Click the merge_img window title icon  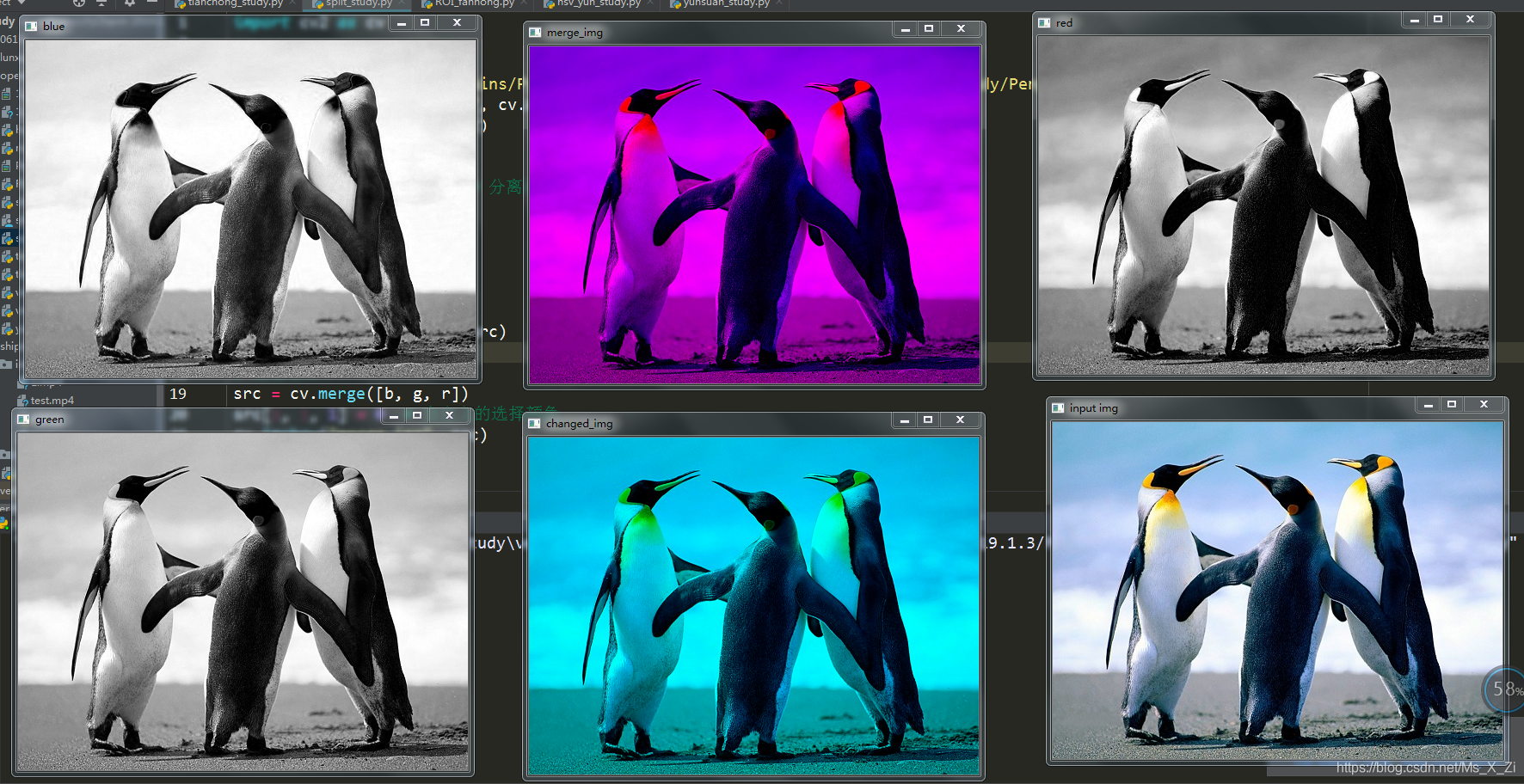[535, 33]
